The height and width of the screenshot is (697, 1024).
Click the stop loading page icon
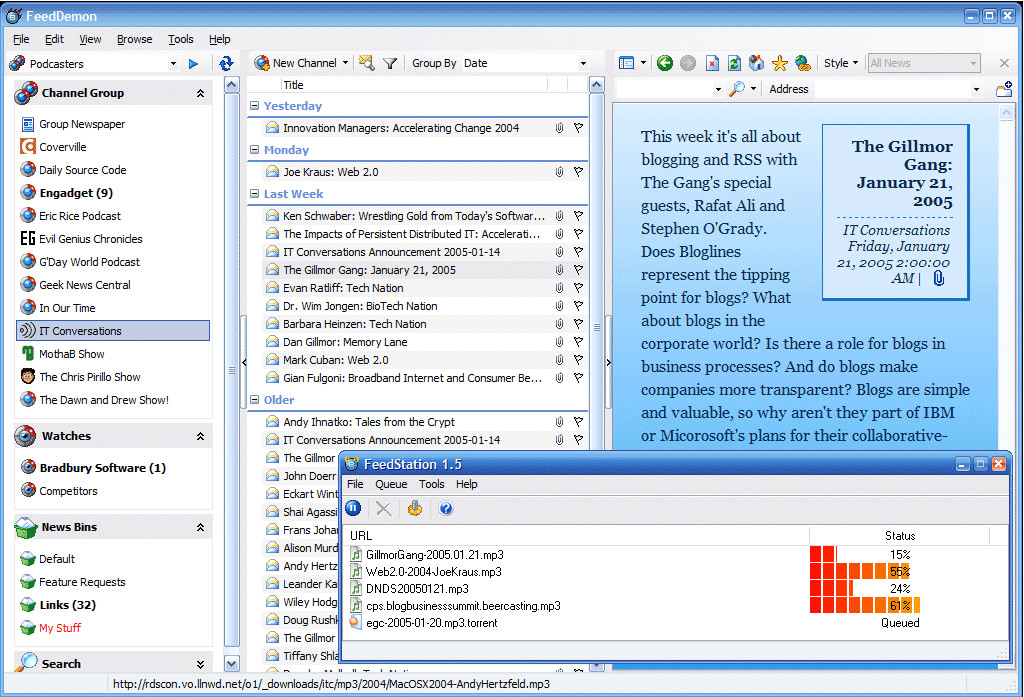[x=712, y=63]
